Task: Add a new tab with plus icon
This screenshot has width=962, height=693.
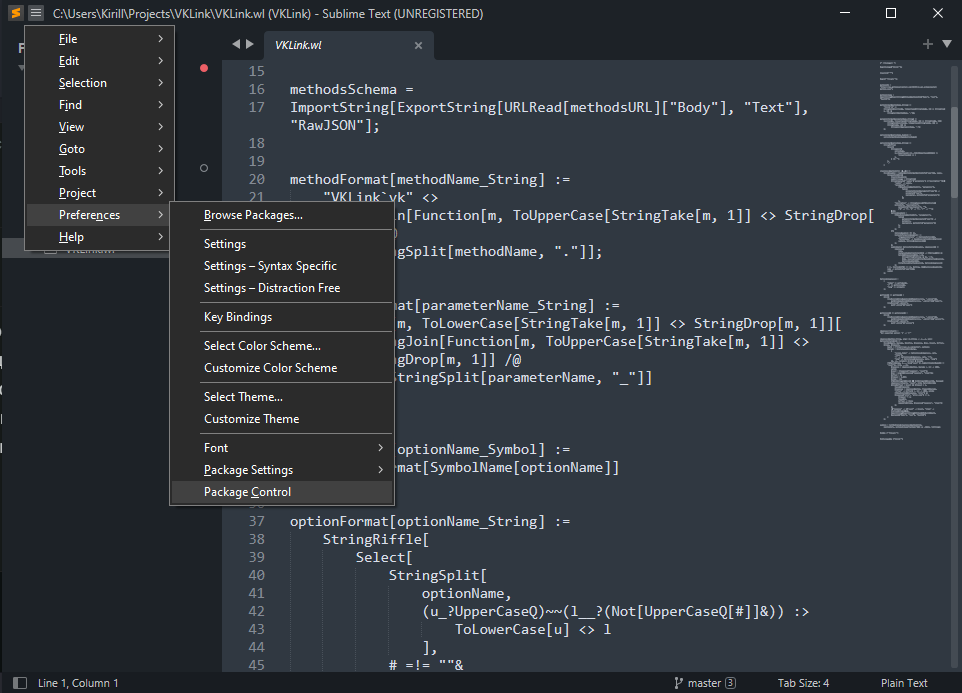Action: click(928, 44)
